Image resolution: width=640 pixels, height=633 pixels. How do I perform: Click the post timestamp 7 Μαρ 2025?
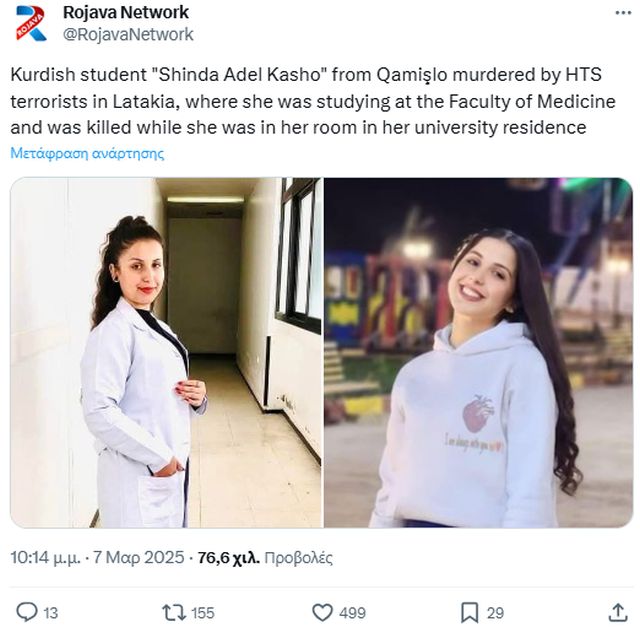click(139, 557)
